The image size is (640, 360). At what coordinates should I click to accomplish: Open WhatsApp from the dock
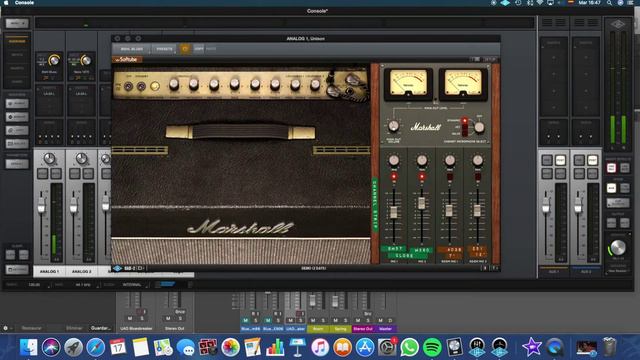(x=409, y=347)
